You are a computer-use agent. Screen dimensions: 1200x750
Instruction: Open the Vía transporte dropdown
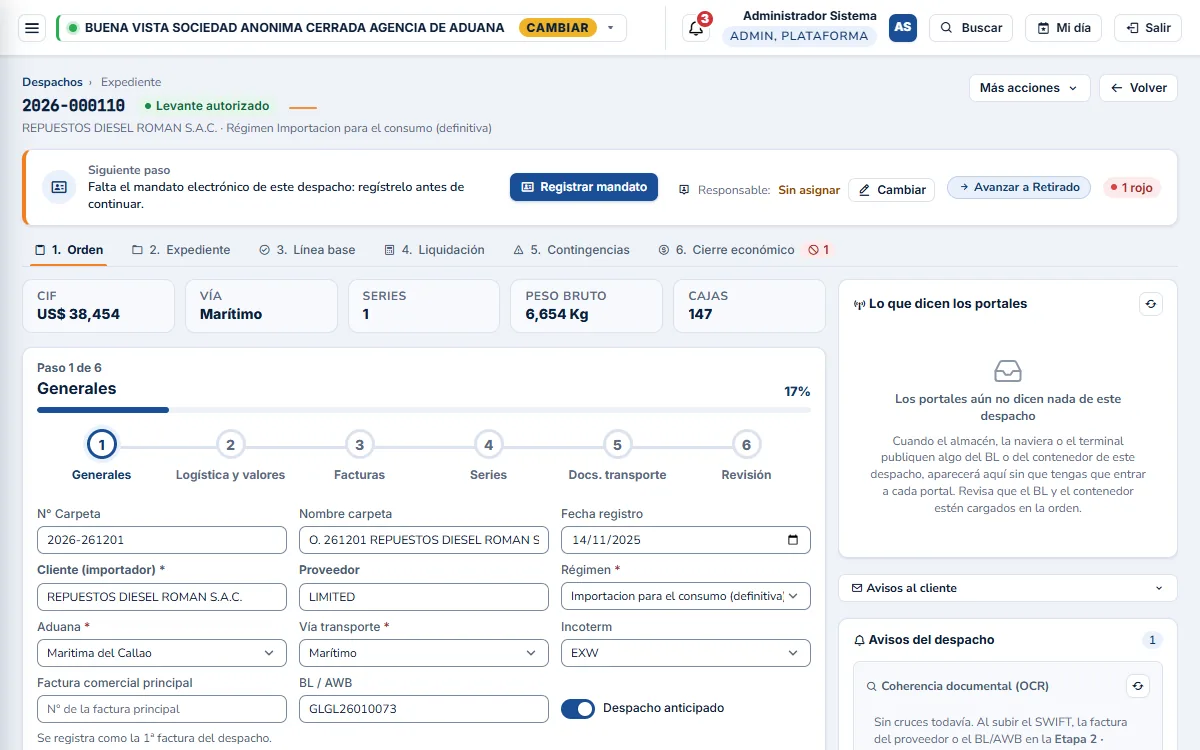point(424,653)
